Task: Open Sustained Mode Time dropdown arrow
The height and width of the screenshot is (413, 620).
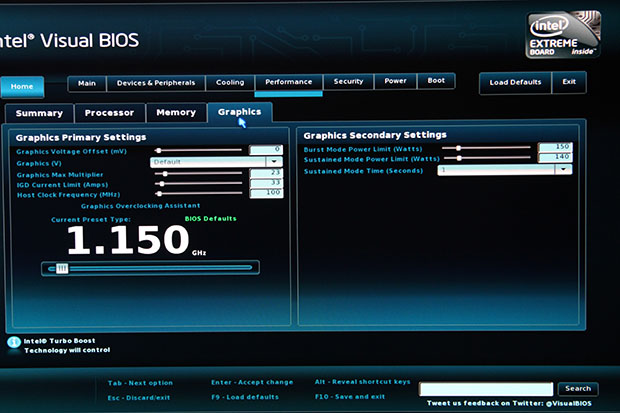Action: pos(563,169)
